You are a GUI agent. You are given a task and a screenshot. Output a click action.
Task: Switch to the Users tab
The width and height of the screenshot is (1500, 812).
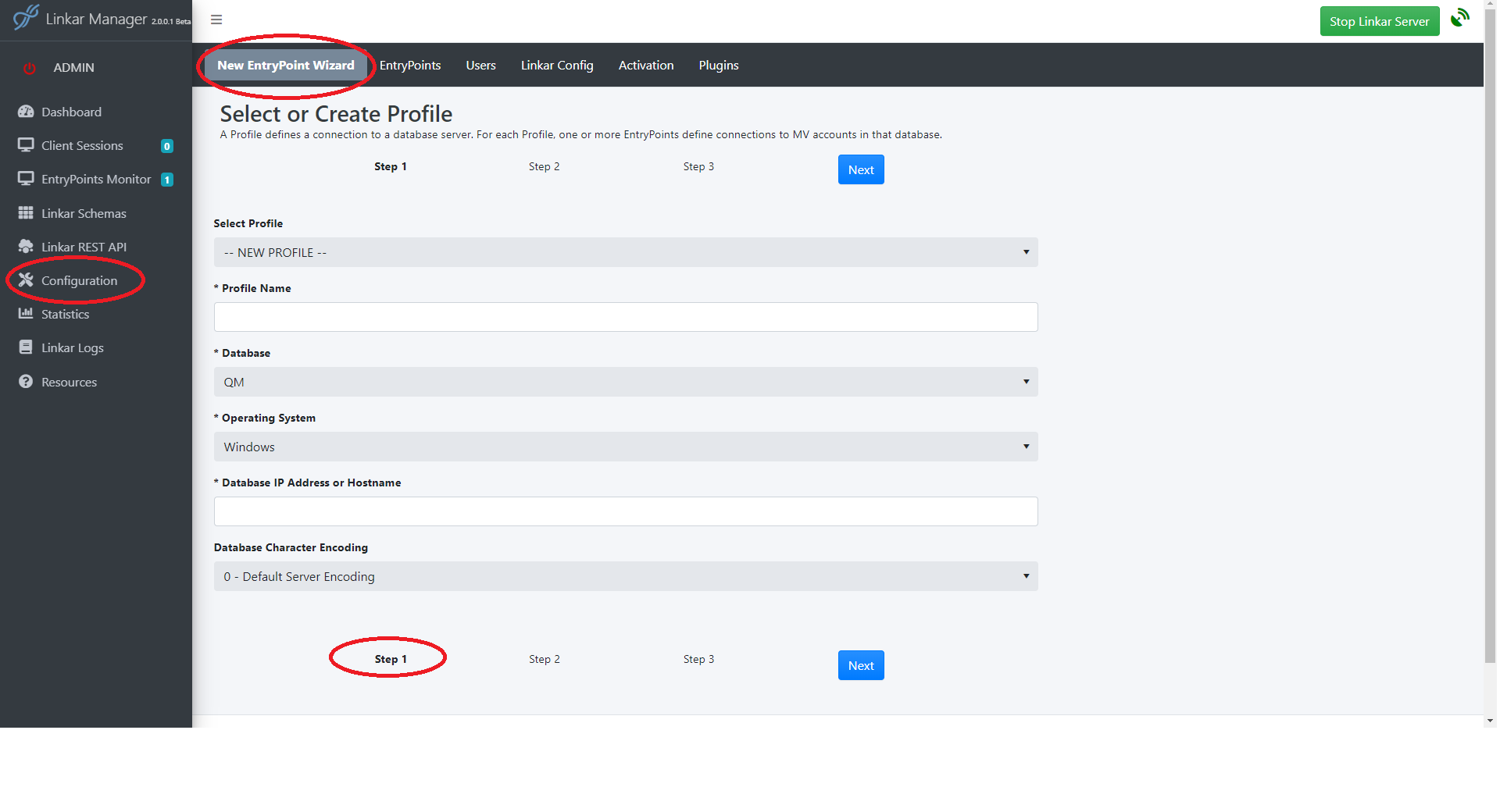481,66
